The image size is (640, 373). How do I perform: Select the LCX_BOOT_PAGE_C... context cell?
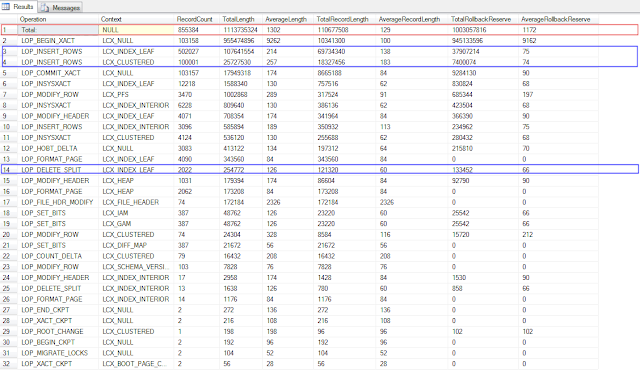tap(136, 364)
